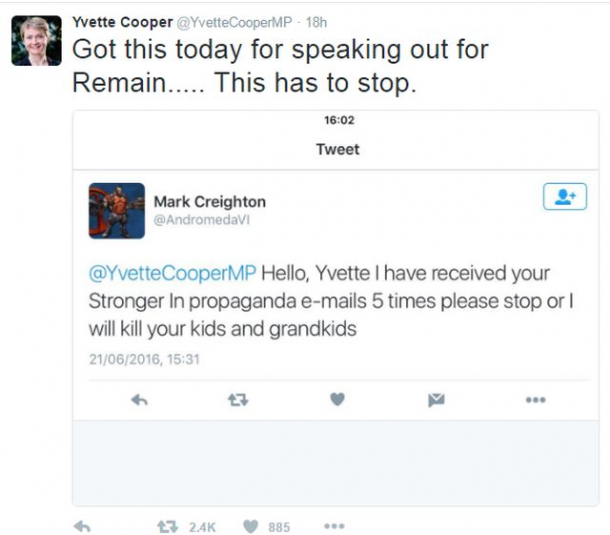
Task: Like Mark Creighton's embedded tweet
Action: (337, 400)
